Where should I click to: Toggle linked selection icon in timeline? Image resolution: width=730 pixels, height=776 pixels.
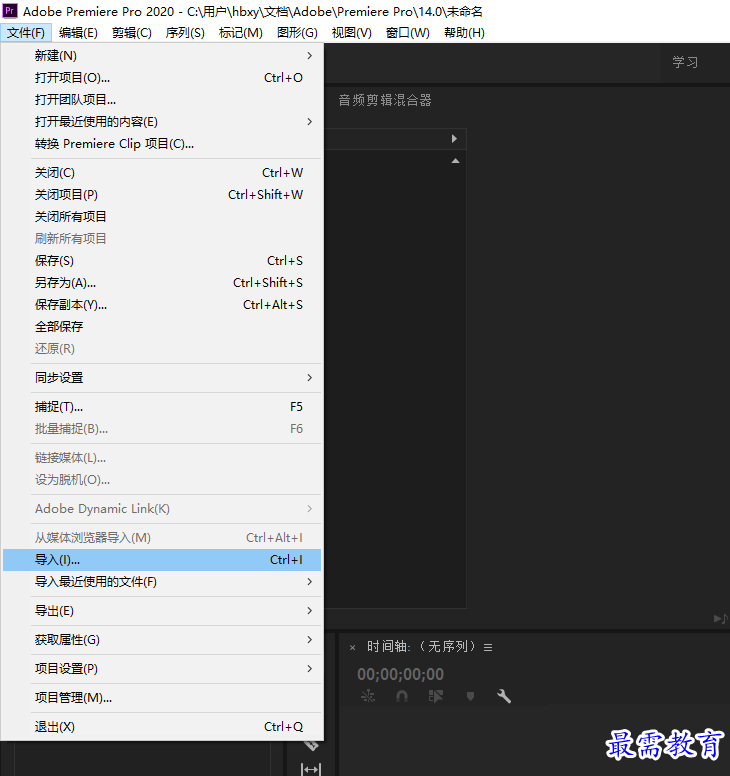point(436,696)
